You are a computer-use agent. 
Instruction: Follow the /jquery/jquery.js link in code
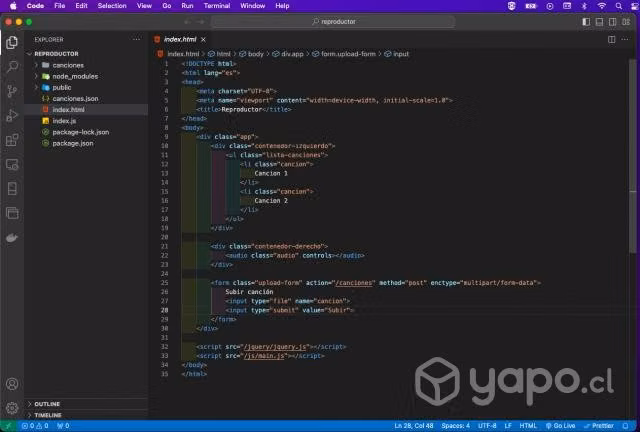coord(275,347)
